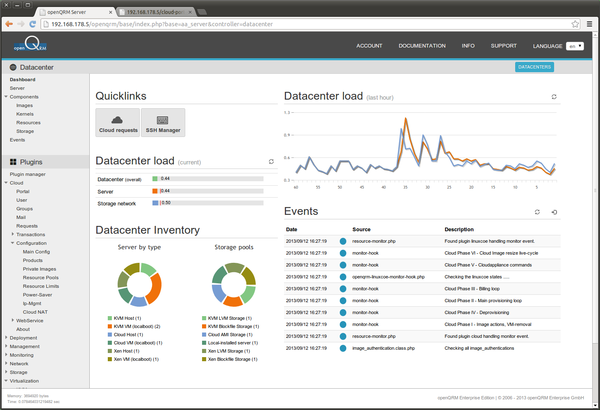The height and width of the screenshot is (410, 600).
Task: Click browser back arrow
Action: point(9,24)
